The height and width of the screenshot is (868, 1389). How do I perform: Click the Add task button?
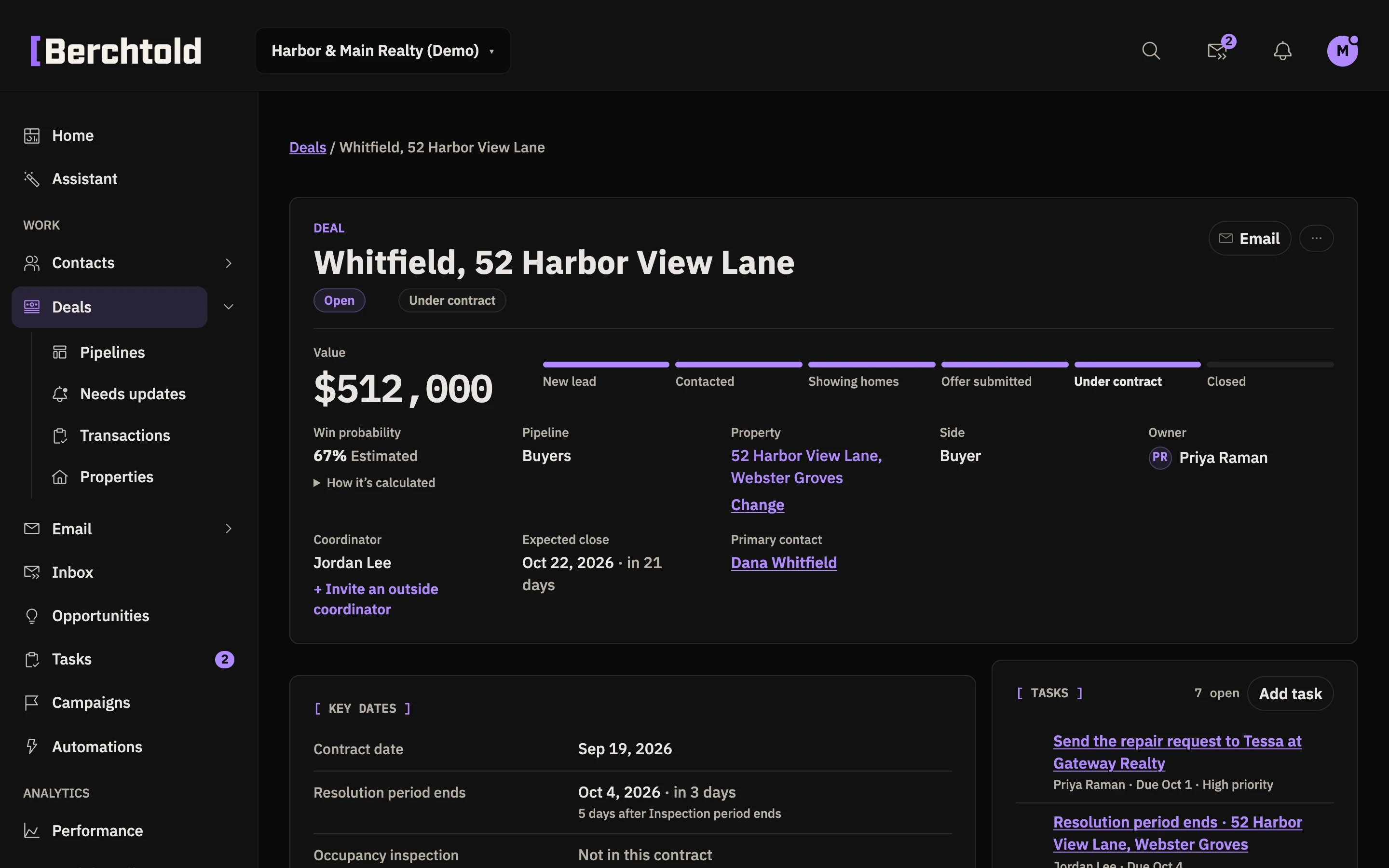pos(1290,693)
